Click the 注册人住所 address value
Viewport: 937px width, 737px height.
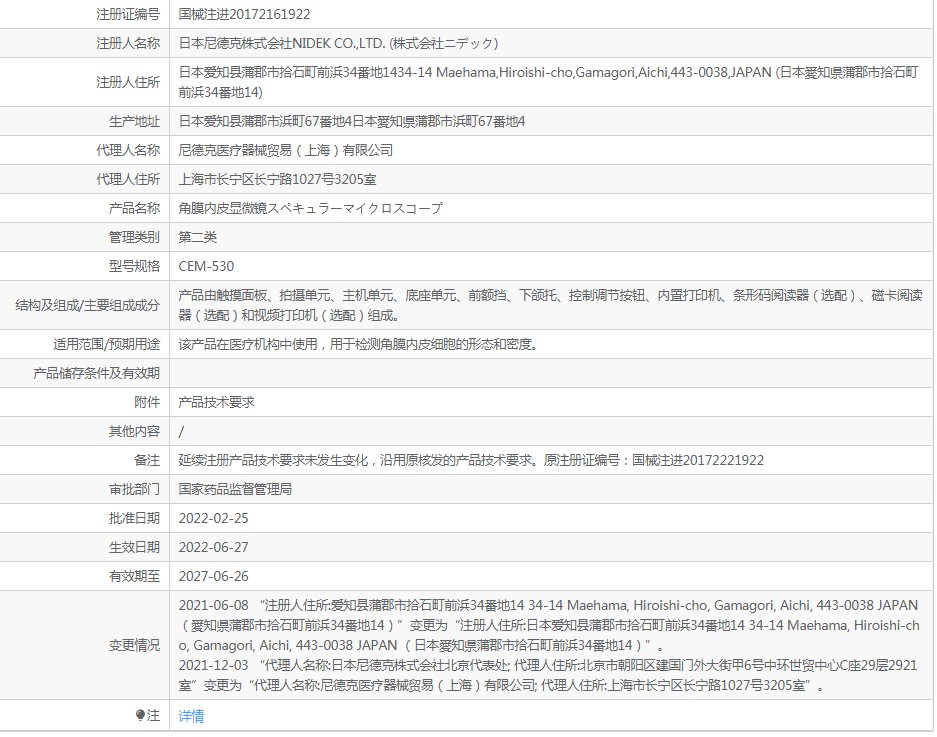point(548,82)
